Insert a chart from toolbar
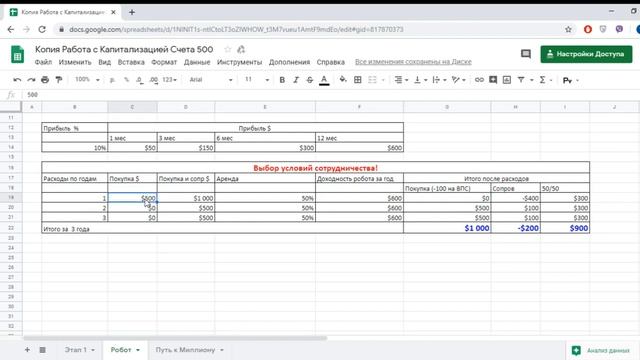The image size is (640, 360). pos(507,80)
